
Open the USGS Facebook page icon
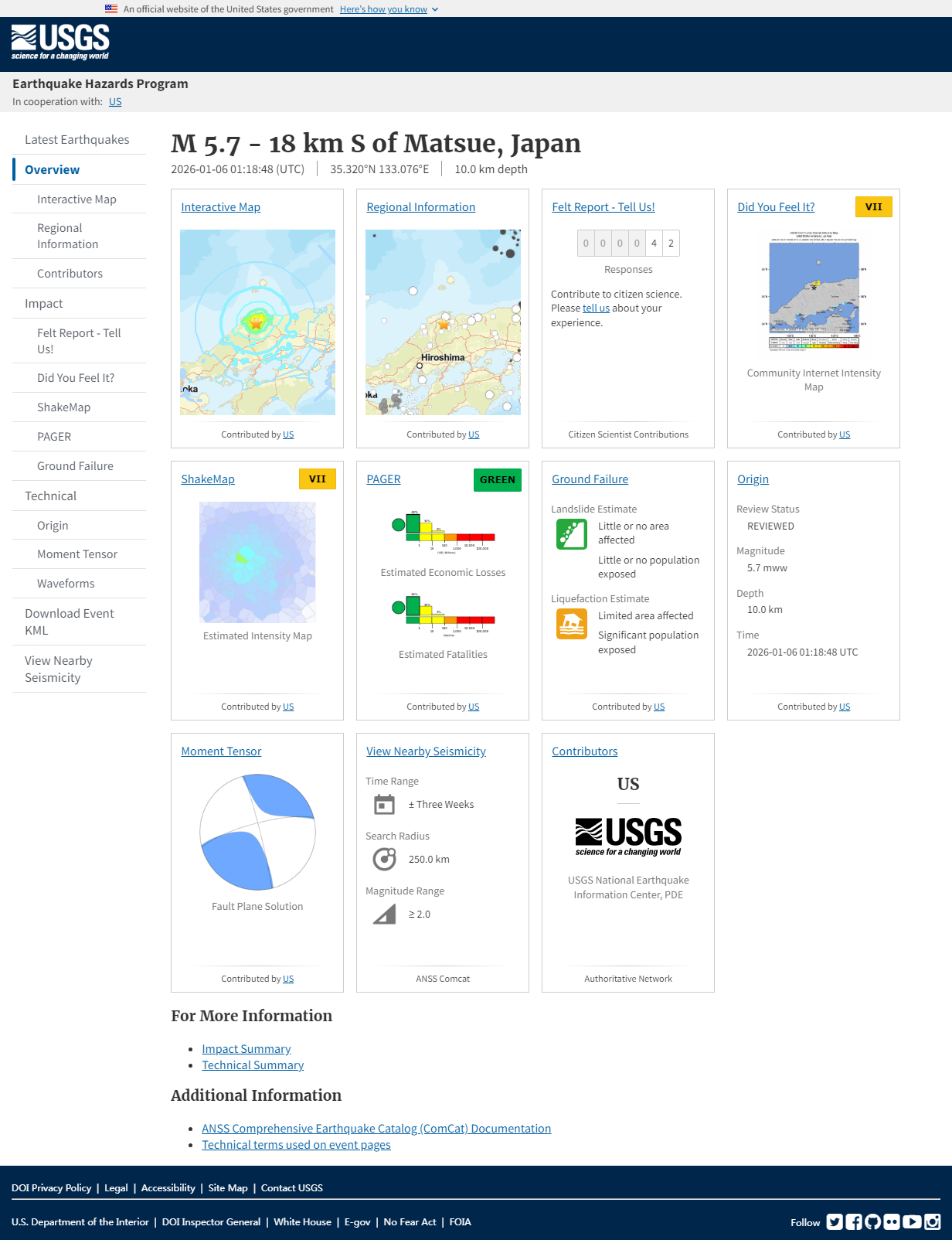(x=854, y=1221)
